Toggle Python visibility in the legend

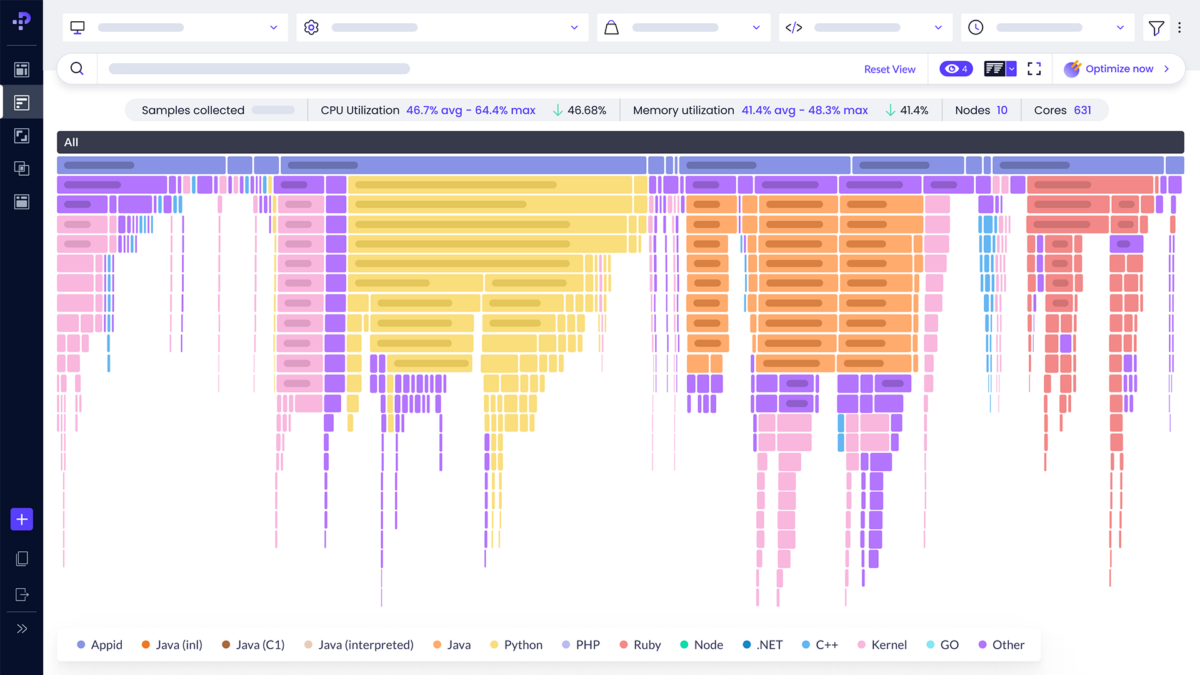[x=516, y=644]
